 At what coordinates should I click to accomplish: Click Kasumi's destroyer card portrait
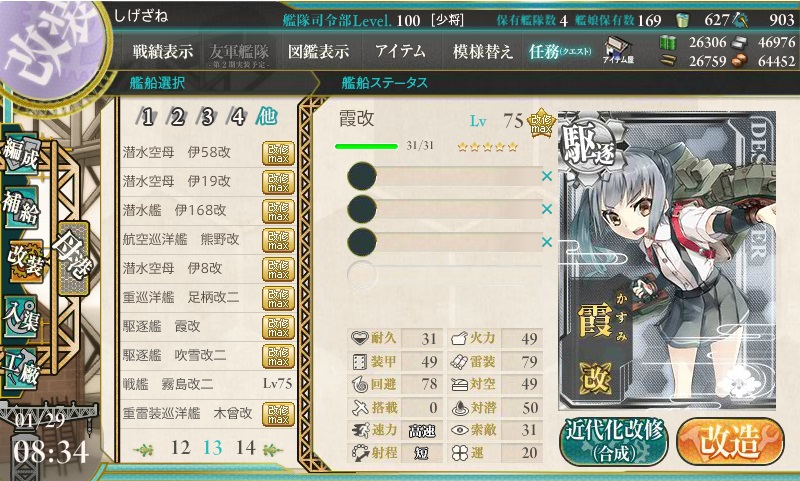[x=667, y=260]
